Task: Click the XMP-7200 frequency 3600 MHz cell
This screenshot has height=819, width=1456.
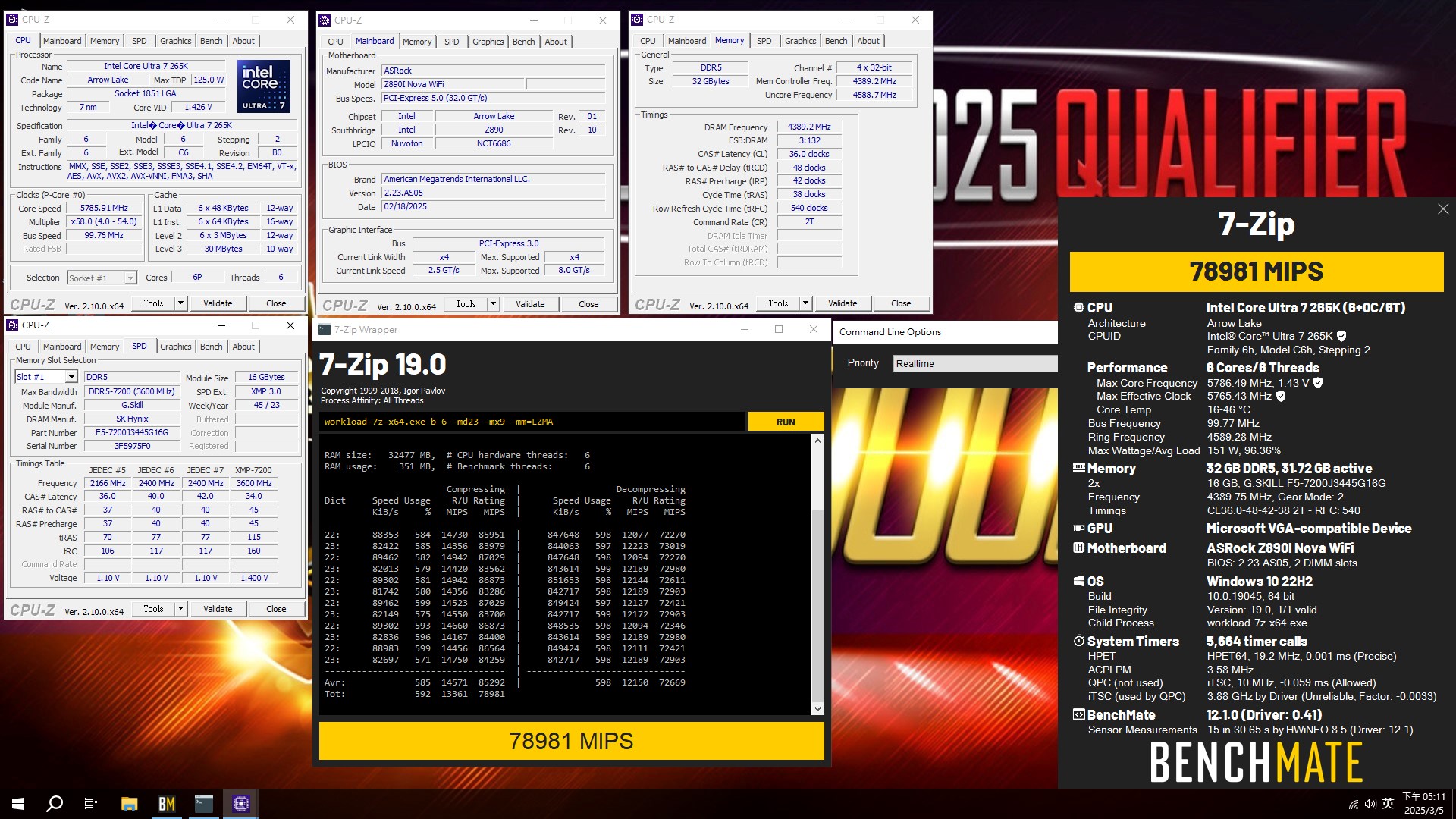Action: click(254, 484)
